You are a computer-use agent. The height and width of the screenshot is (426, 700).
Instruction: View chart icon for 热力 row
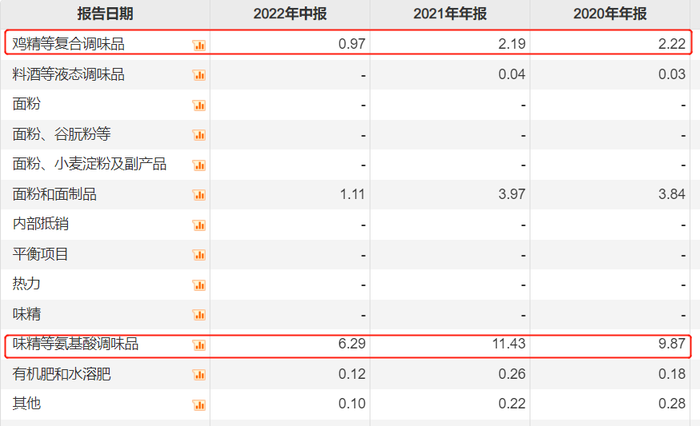pyautogui.click(x=199, y=285)
